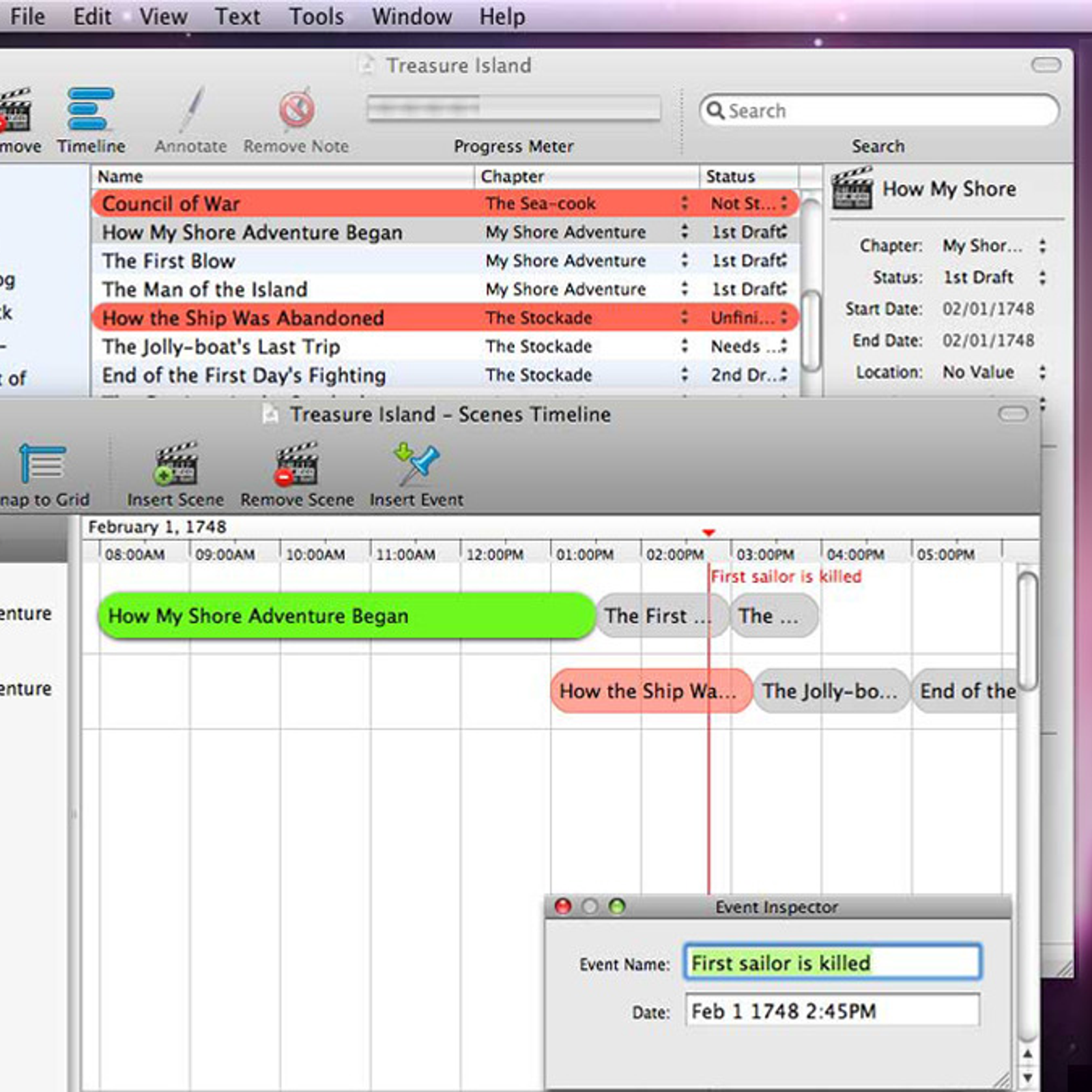Toggle the Snap to Grid icon
1092x1092 pixels.
42,463
